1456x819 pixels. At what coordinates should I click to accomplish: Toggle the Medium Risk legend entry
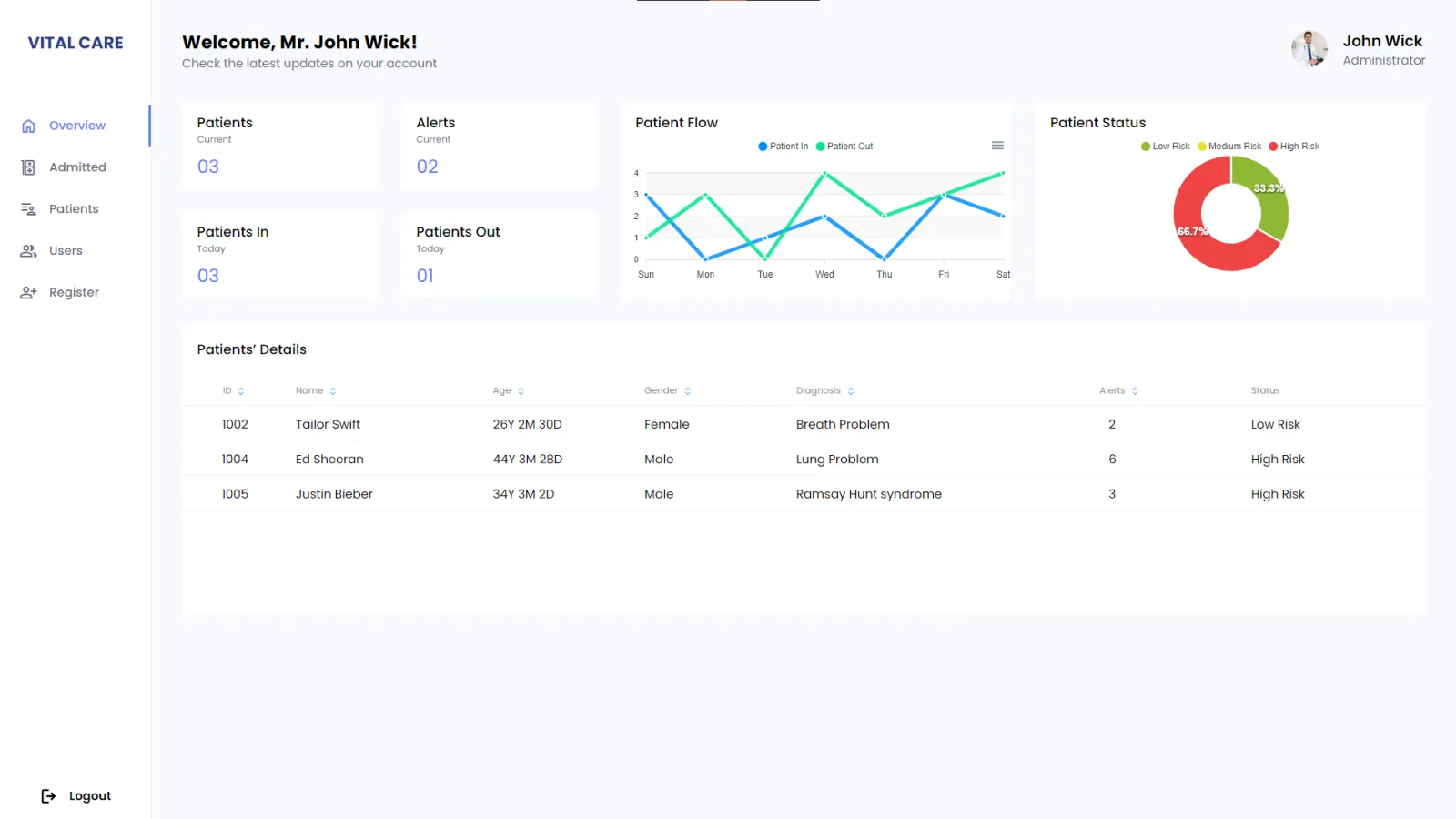[1229, 147]
